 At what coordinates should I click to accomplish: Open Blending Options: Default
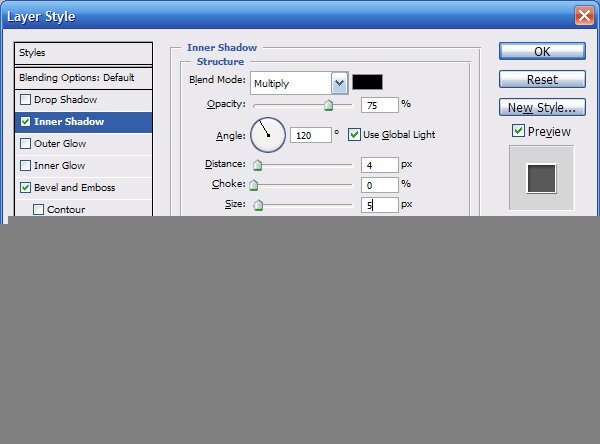pyautogui.click(x=83, y=78)
